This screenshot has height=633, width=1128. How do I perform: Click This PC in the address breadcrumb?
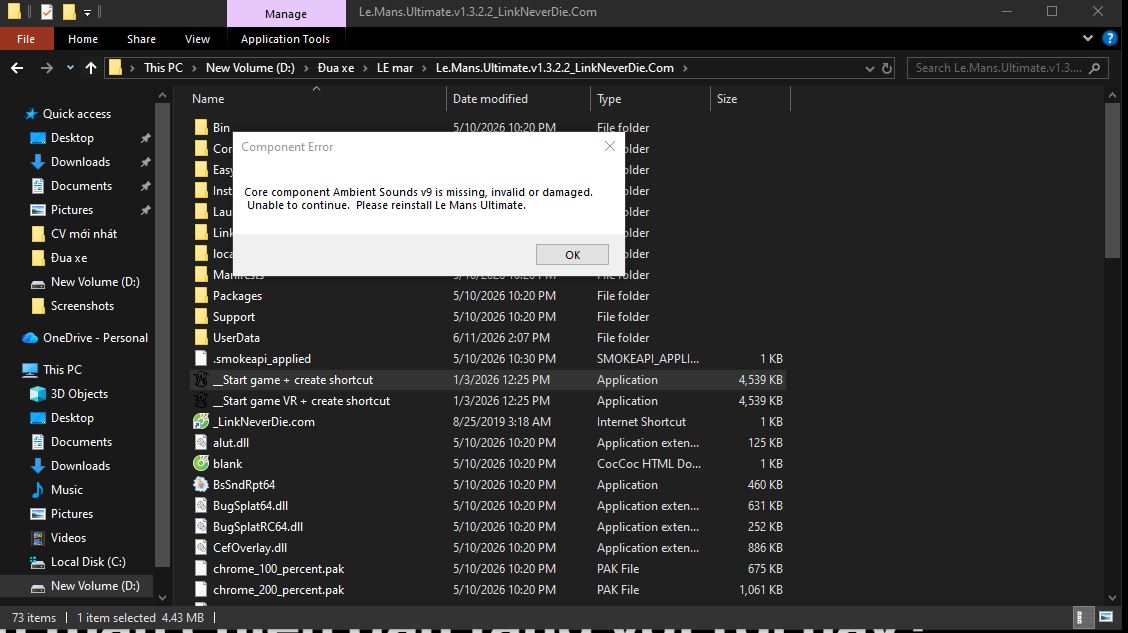click(163, 68)
